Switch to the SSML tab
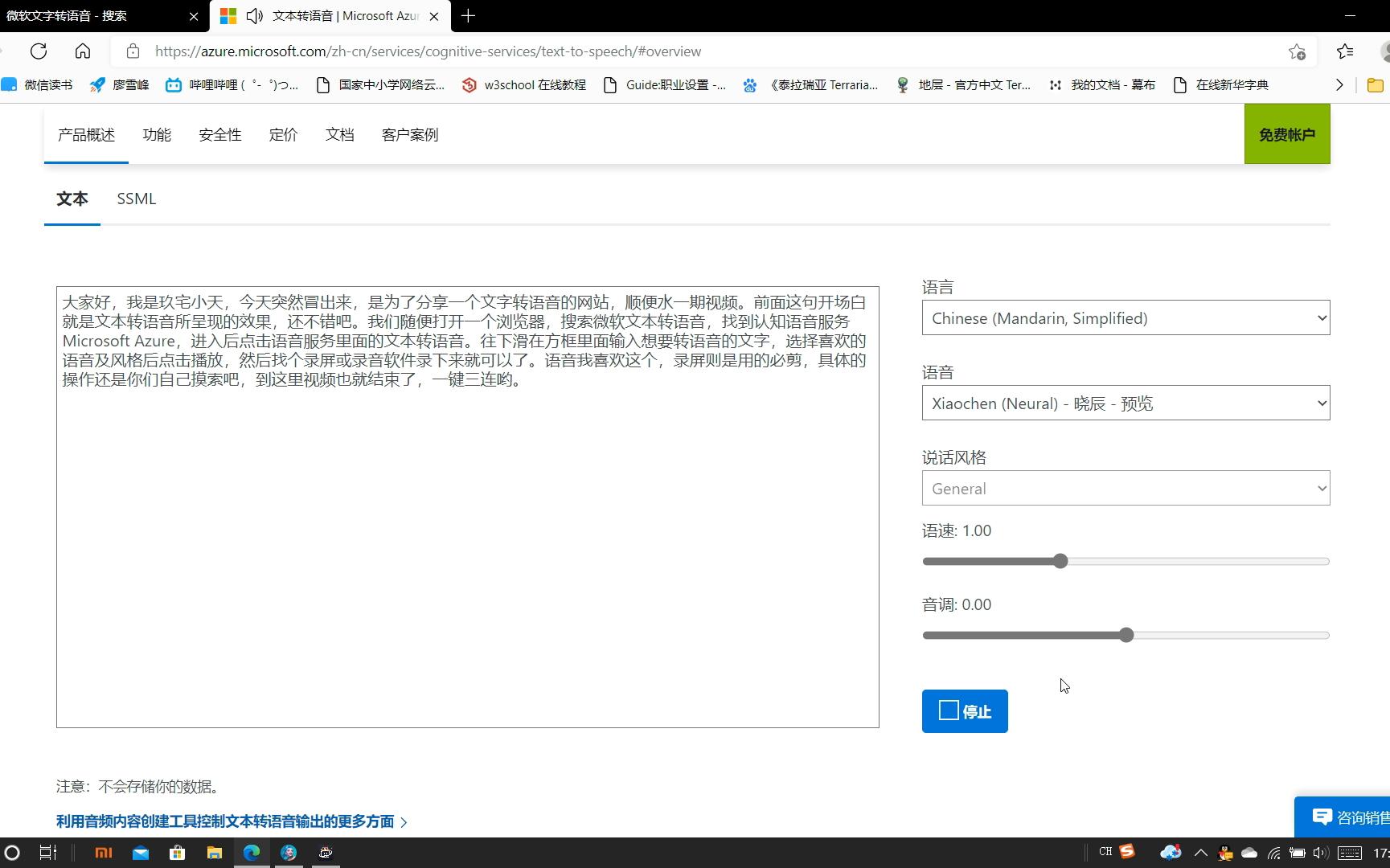This screenshot has height=868, width=1390. 137,199
